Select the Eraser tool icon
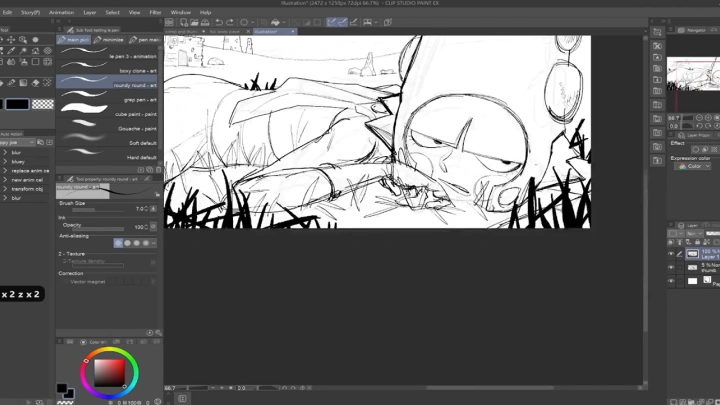 (35, 83)
